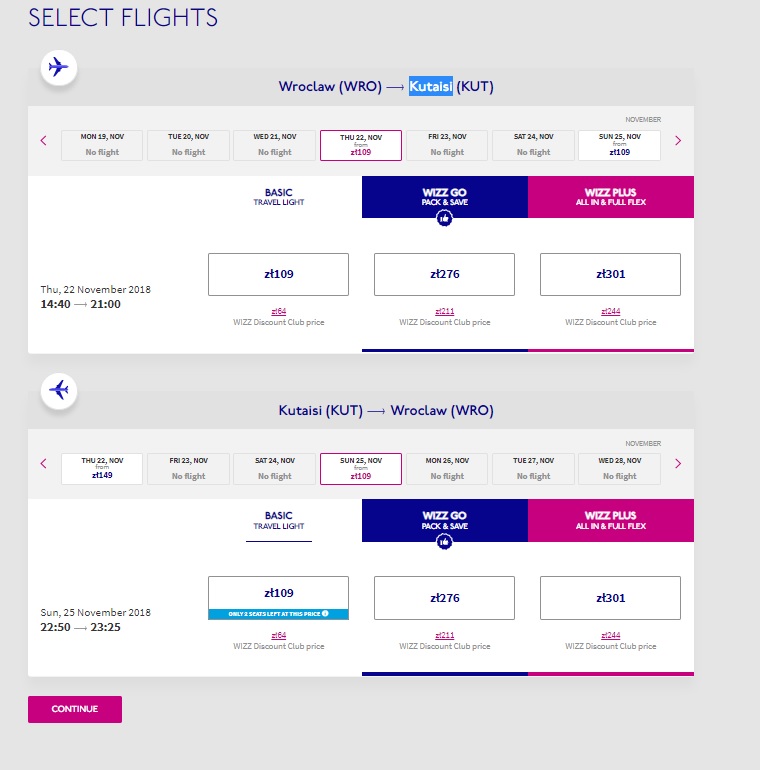Image resolution: width=760 pixels, height=770 pixels.
Task: Select outbound BASIC fare zł109
Action: (x=278, y=275)
